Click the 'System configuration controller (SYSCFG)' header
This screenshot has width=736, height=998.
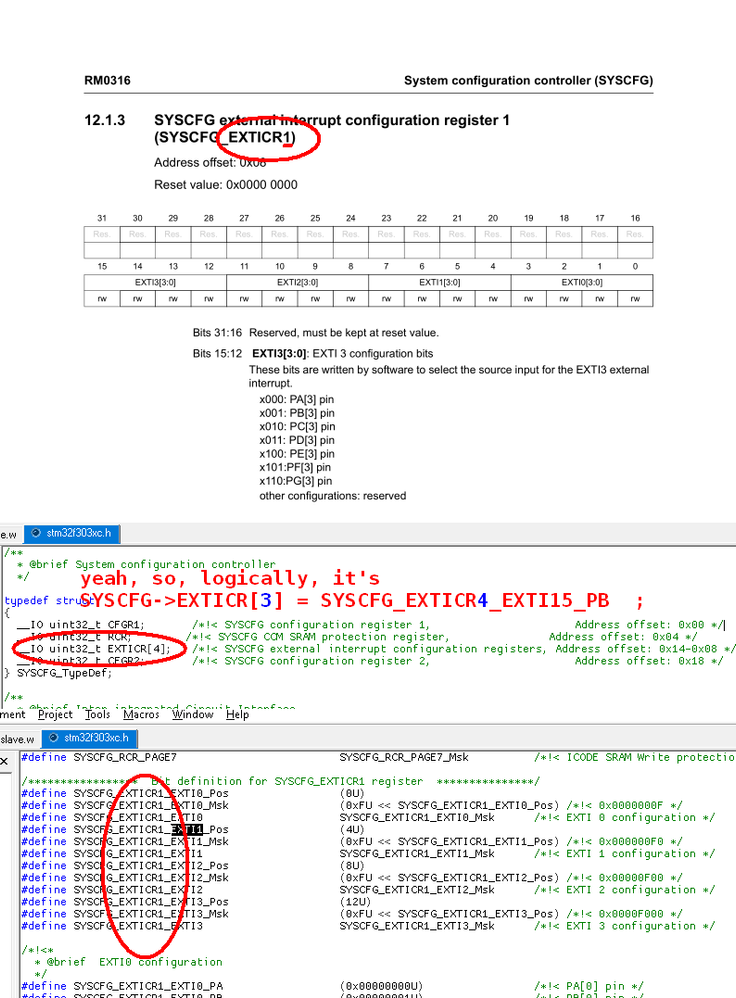[528, 80]
